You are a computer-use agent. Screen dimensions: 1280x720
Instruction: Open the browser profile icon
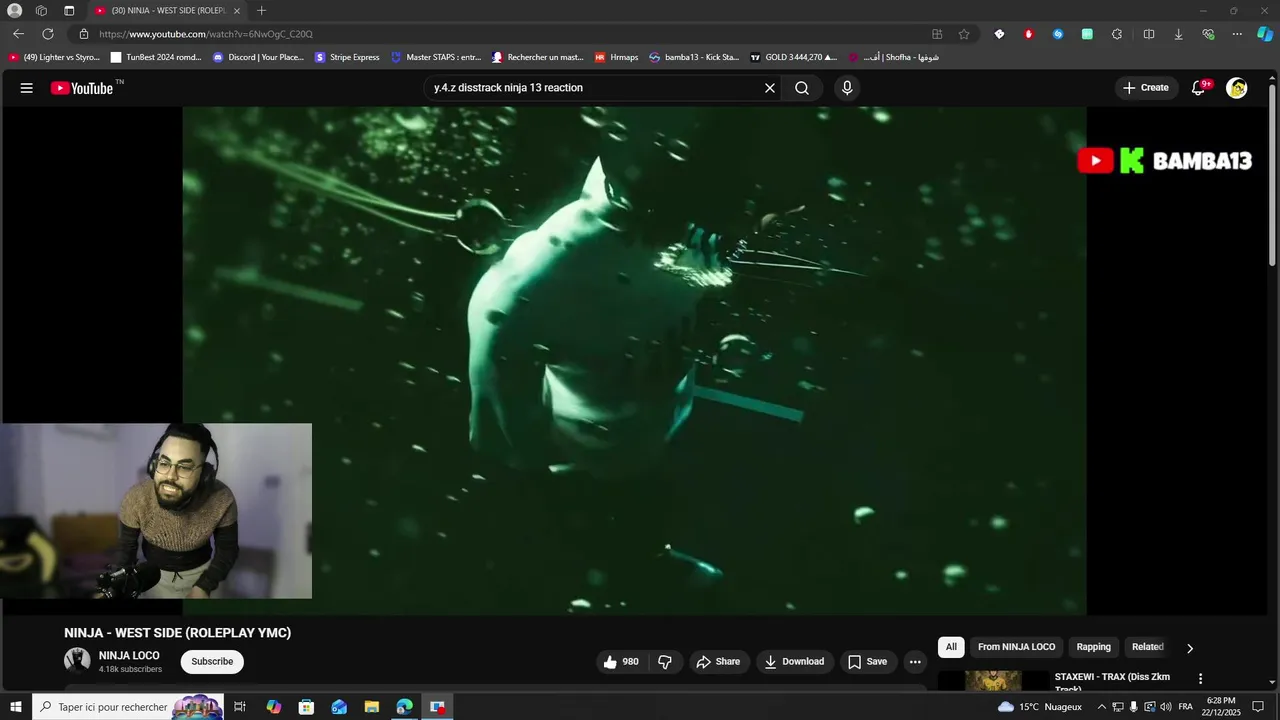point(14,11)
